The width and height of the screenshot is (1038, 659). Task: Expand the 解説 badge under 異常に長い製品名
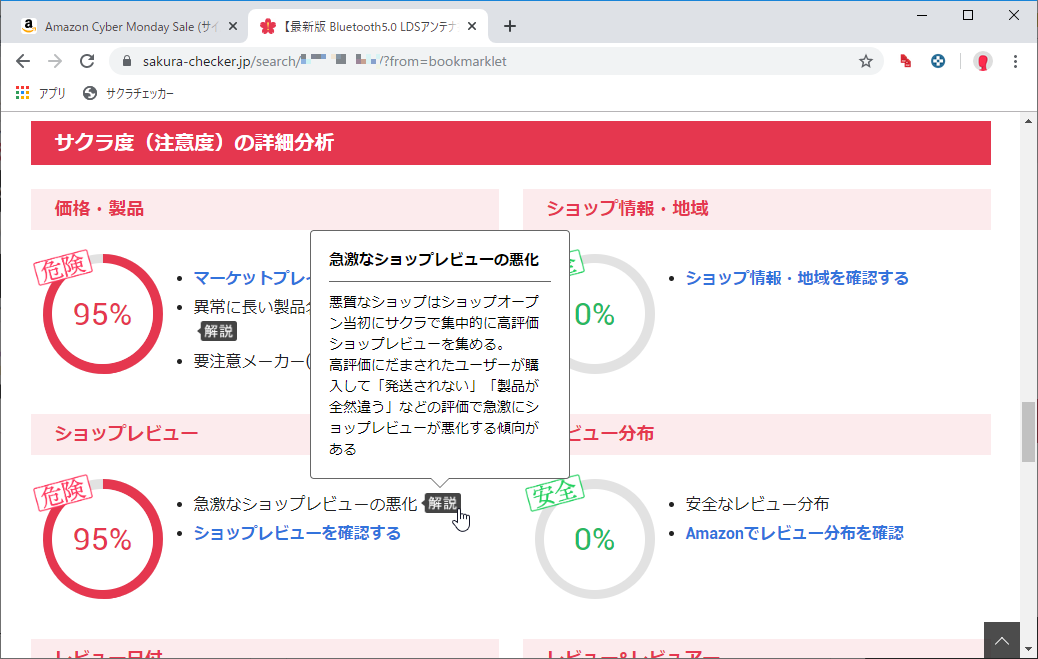[217, 331]
